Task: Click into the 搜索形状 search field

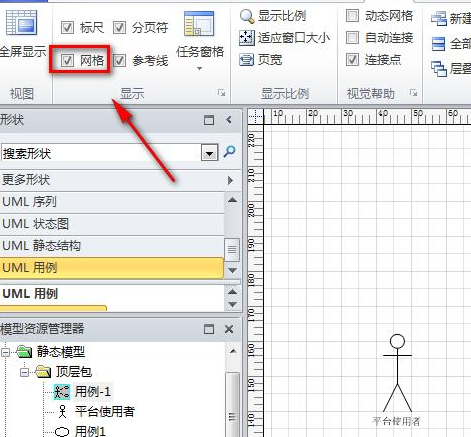Action: (101, 153)
